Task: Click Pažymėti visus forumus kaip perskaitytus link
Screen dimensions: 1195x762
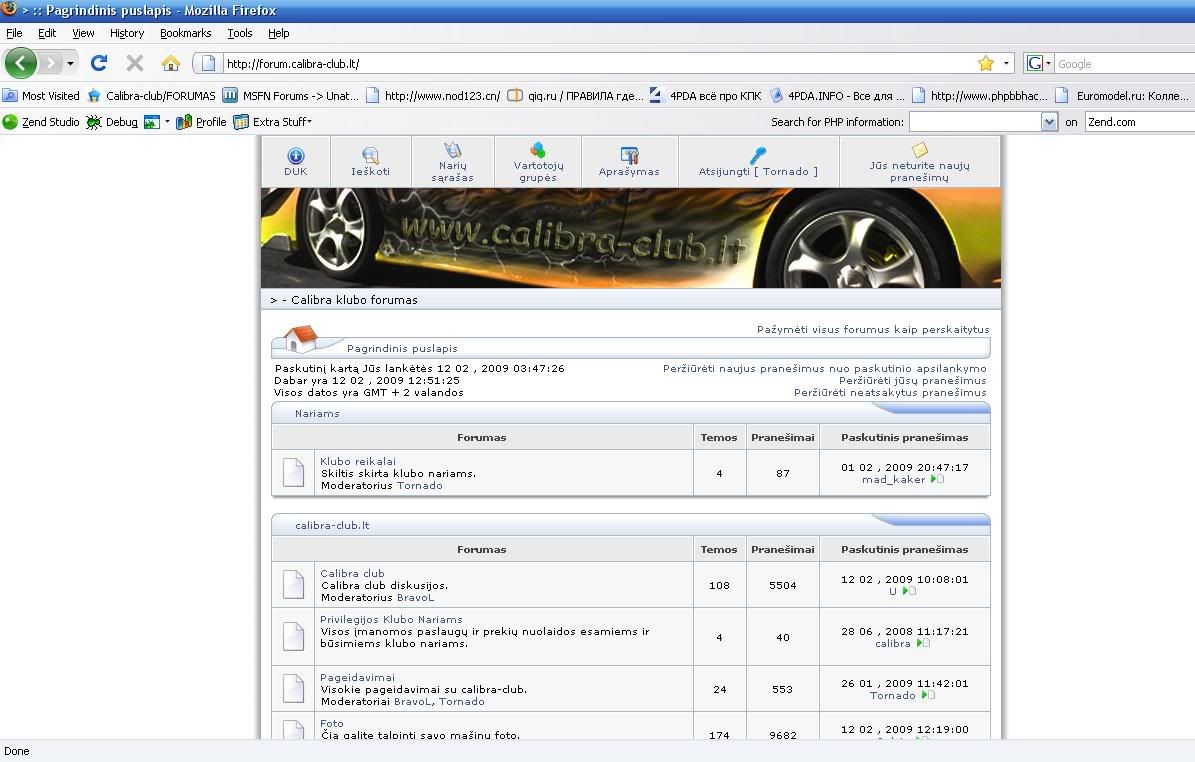Action: 872,329
